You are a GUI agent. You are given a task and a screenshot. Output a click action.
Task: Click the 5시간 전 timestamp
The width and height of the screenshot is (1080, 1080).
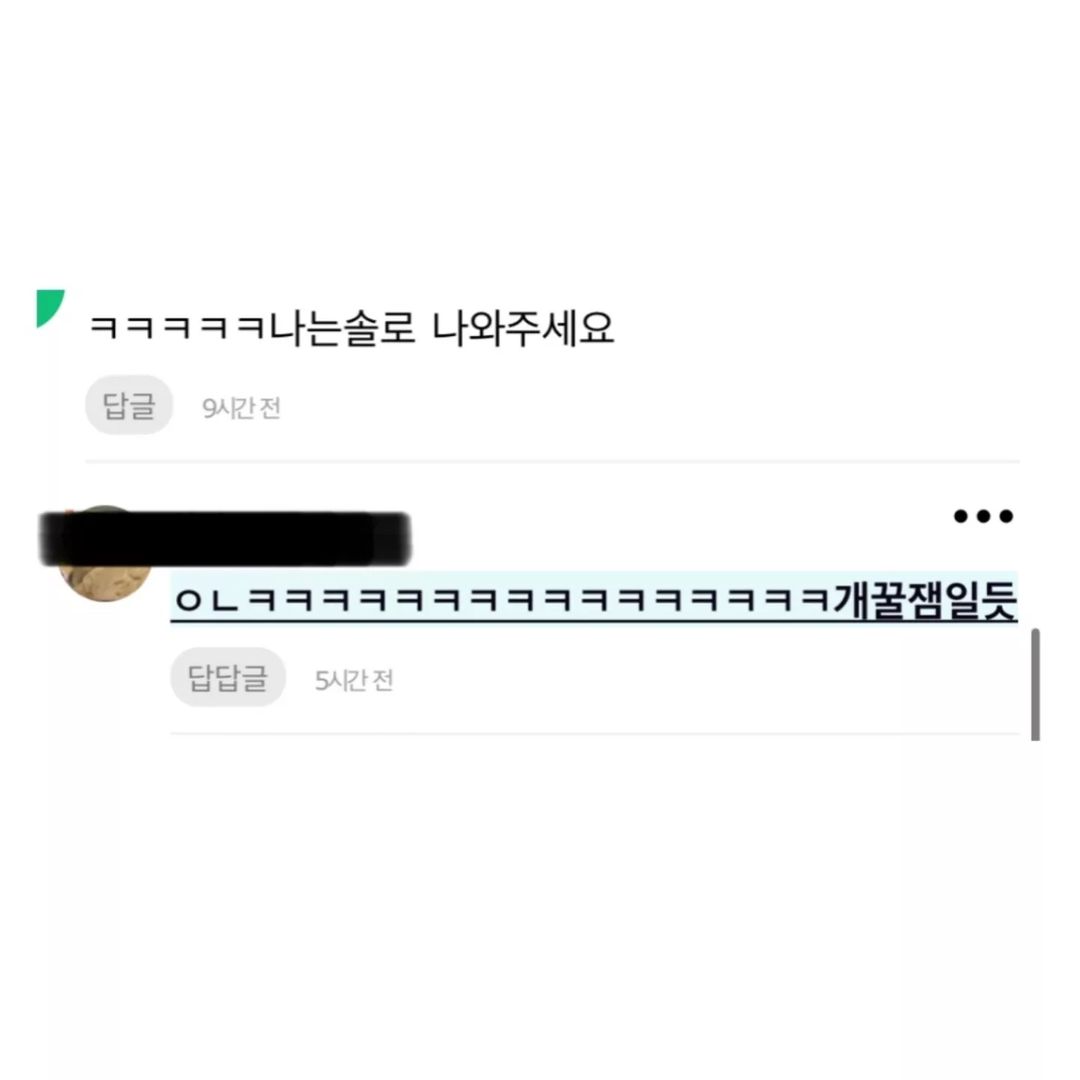[x=354, y=681]
